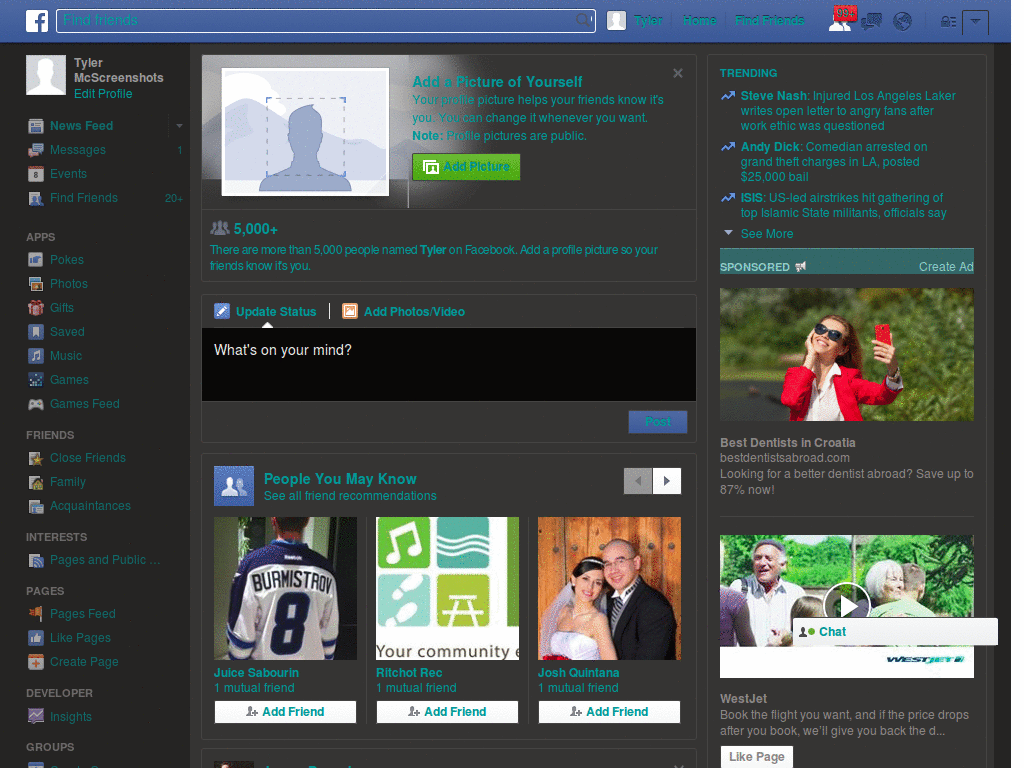The width and height of the screenshot is (1024, 768).
Task: Focus the Find friends search field
Action: tap(326, 21)
